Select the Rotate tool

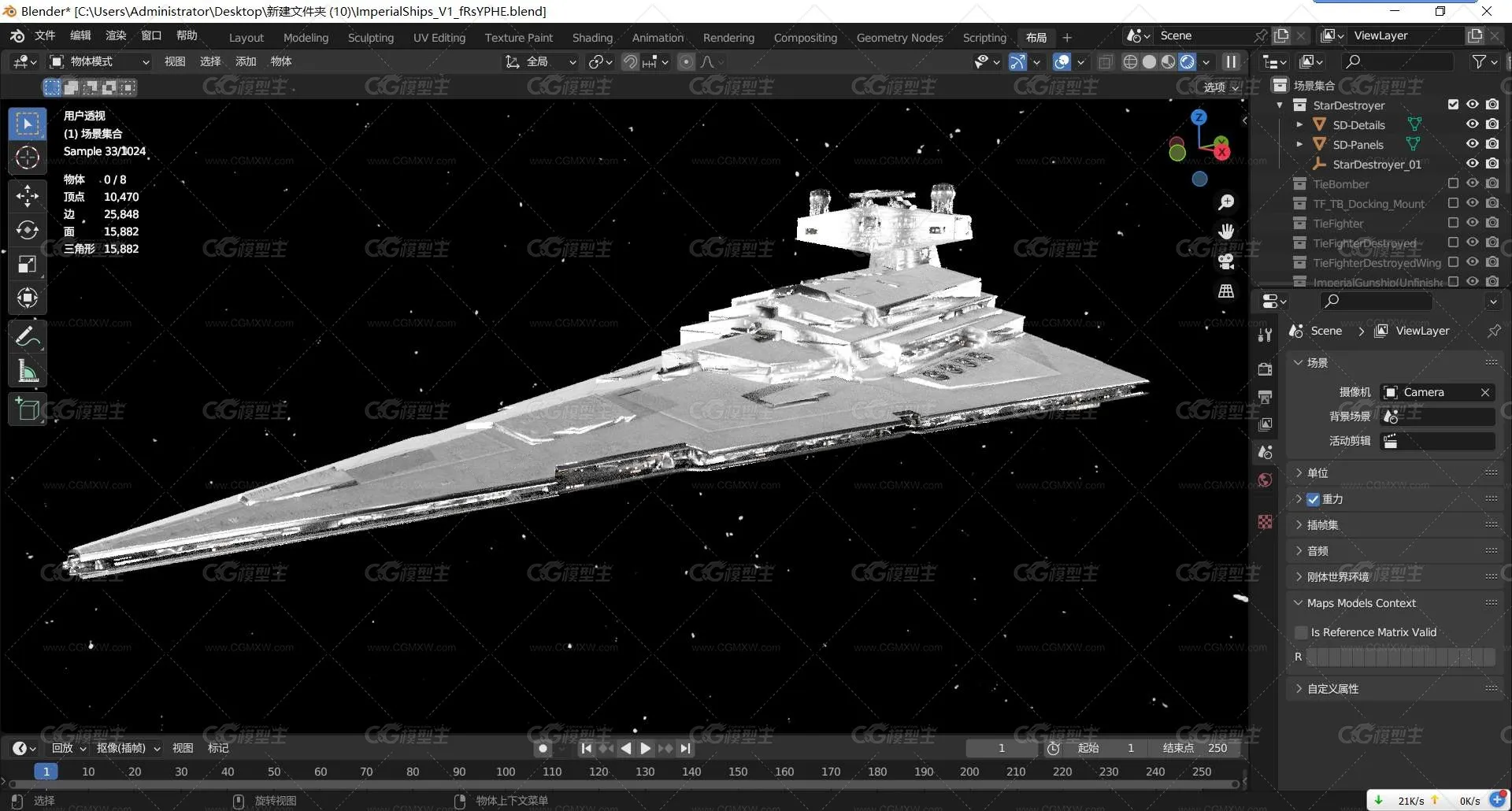click(x=28, y=229)
